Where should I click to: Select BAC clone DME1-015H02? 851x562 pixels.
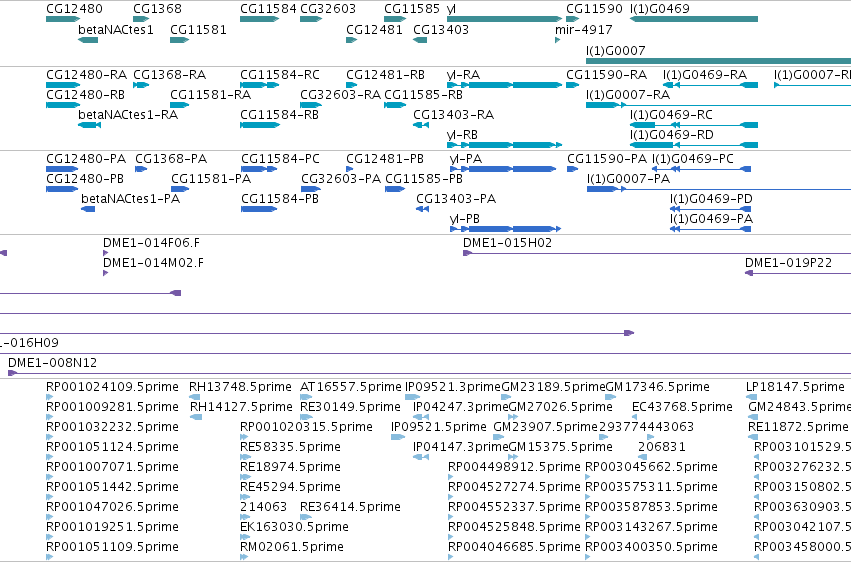[657, 253]
